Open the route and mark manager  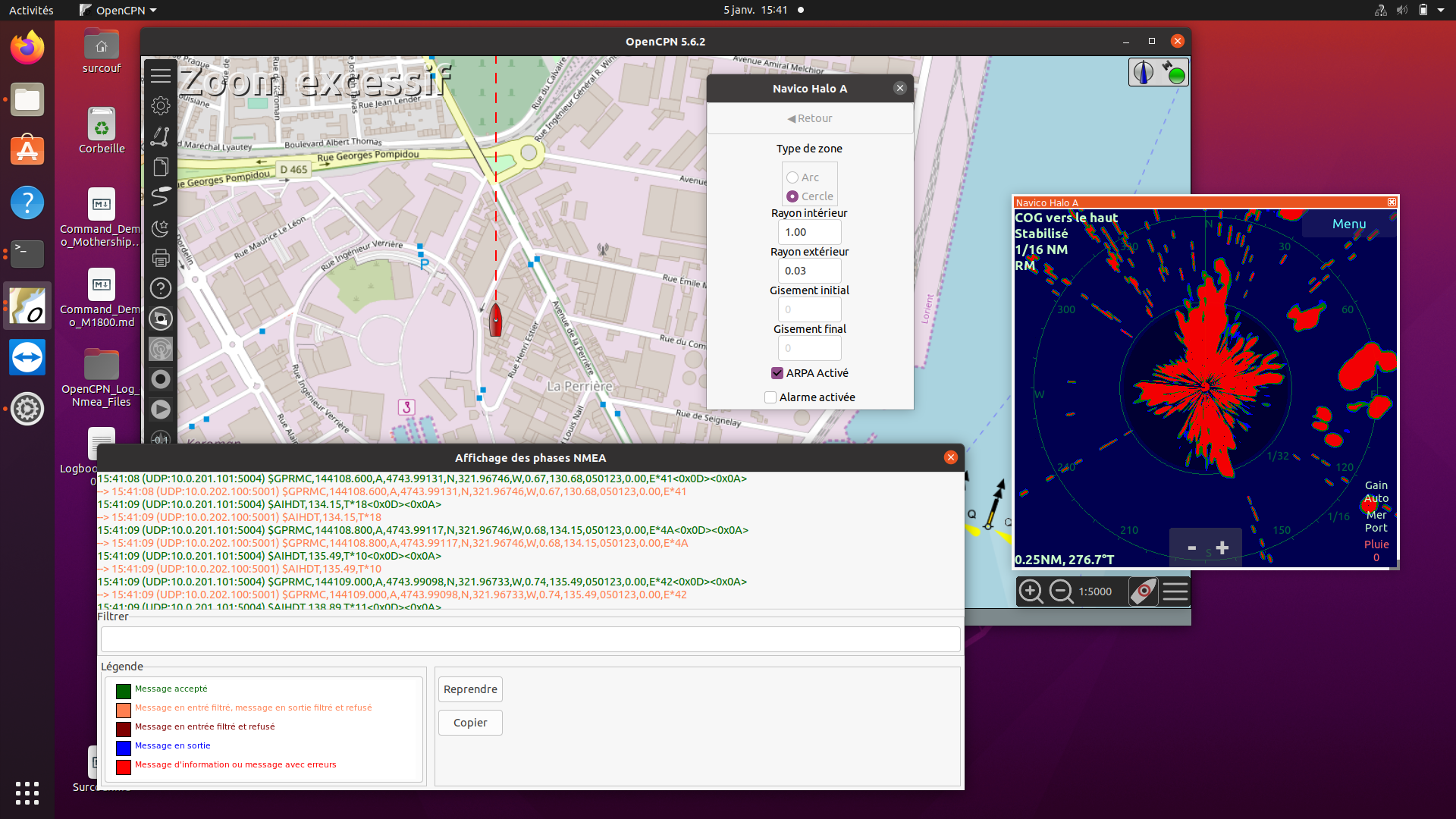(x=160, y=167)
